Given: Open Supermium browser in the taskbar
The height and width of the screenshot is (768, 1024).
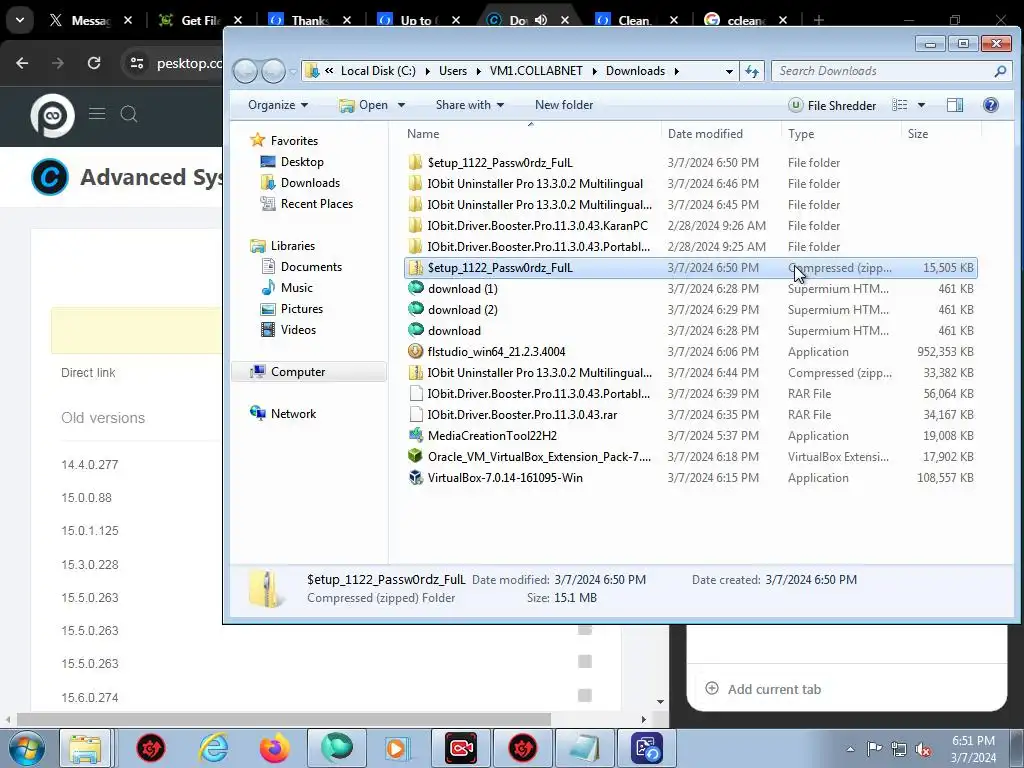Looking at the screenshot, I should (x=337, y=748).
